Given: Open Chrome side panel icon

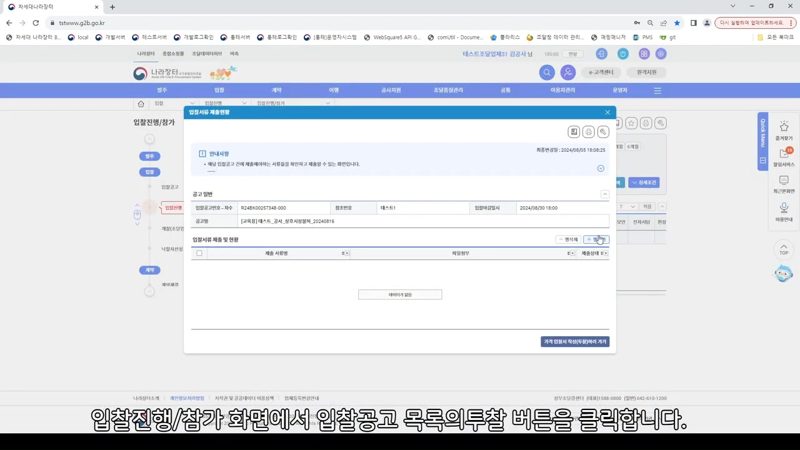Looking at the screenshot, I should (693, 23).
